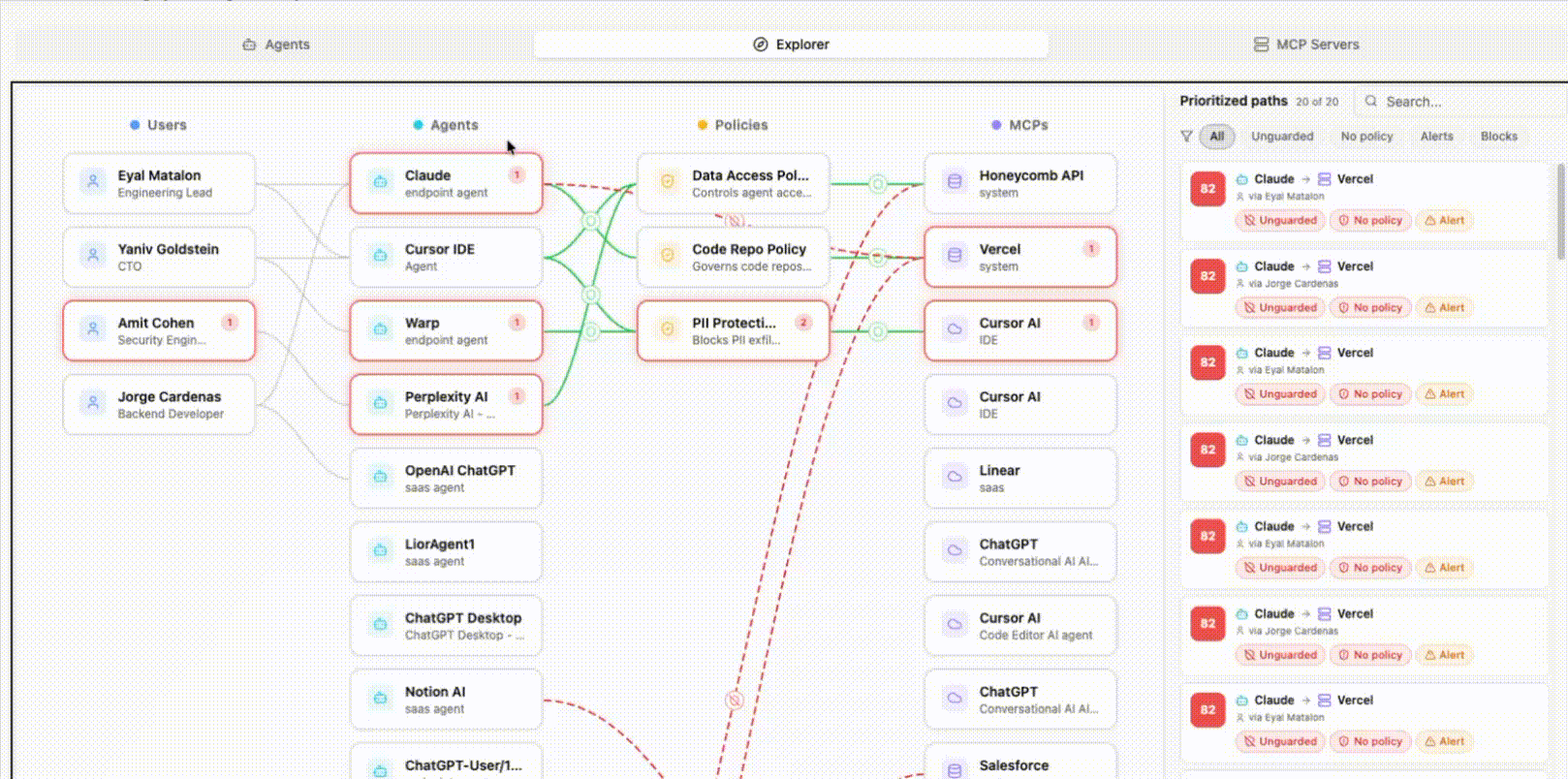
Task: Click the Yaniv Goldstein user icon
Action: [93, 256]
